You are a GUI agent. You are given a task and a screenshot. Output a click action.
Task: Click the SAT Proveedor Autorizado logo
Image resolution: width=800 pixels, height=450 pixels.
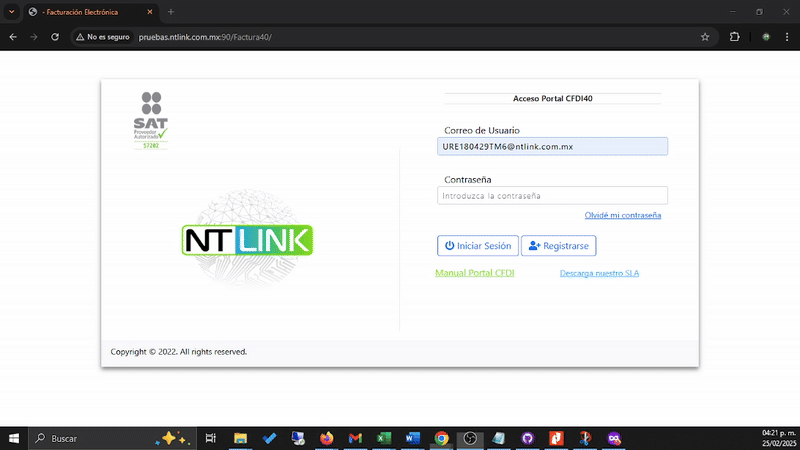pyautogui.click(x=151, y=120)
